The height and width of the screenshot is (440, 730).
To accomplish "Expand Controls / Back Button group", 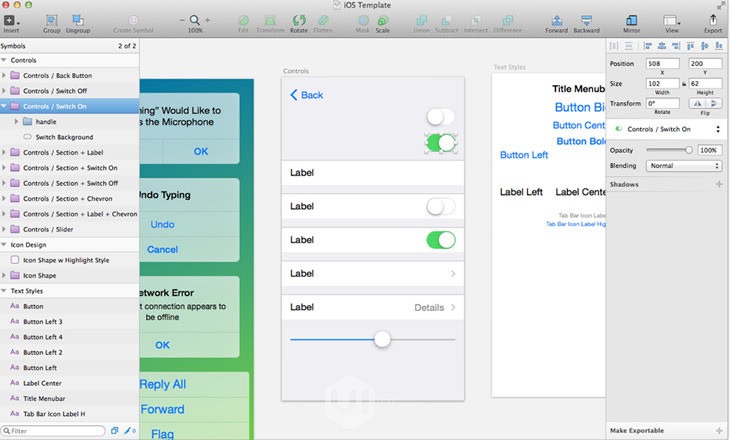I will pos(4,75).
